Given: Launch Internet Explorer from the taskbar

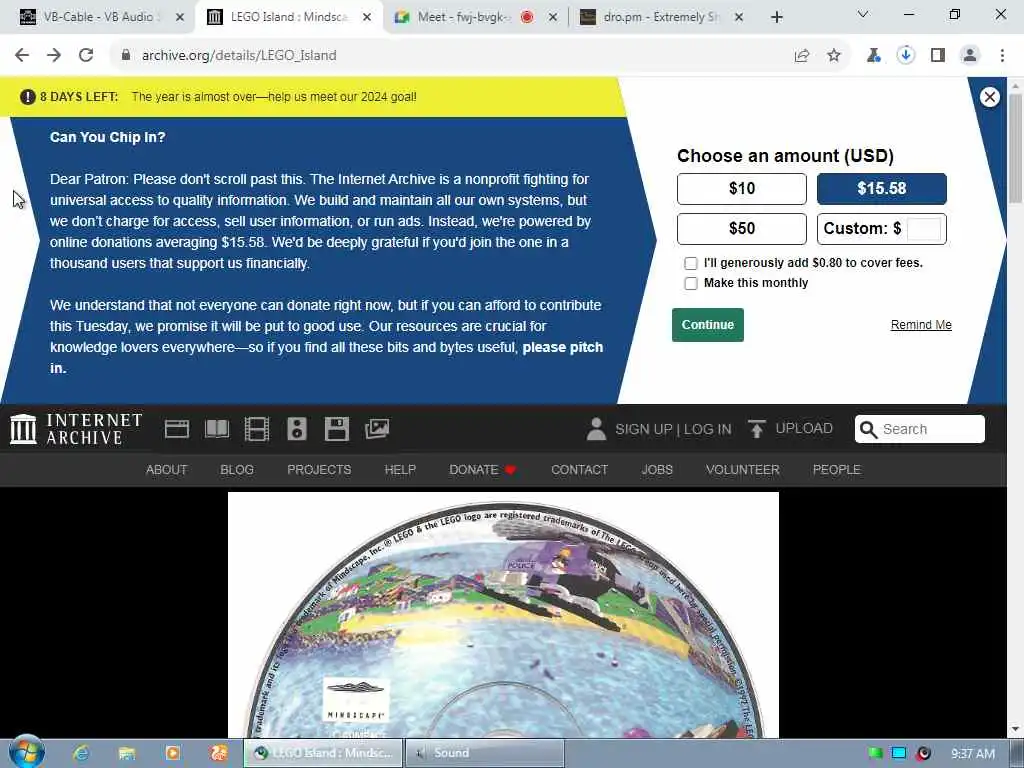Looking at the screenshot, I should (81, 753).
